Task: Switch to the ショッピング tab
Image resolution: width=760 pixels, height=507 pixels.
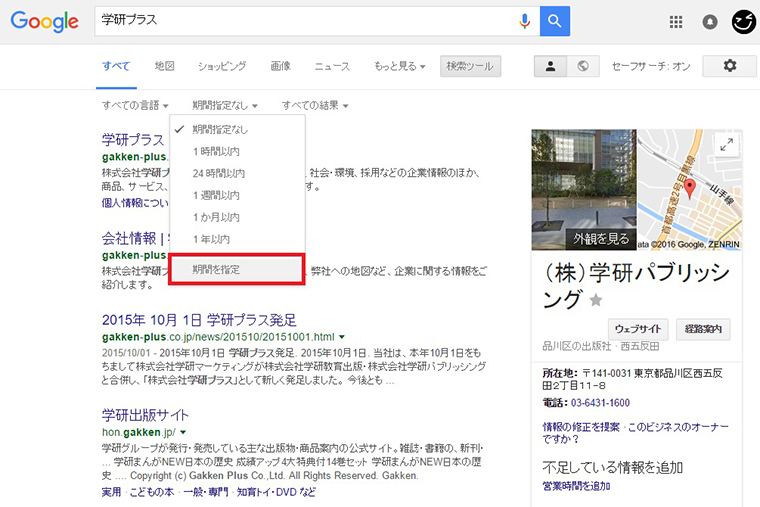Action: pyautogui.click(x=222, y=66)
